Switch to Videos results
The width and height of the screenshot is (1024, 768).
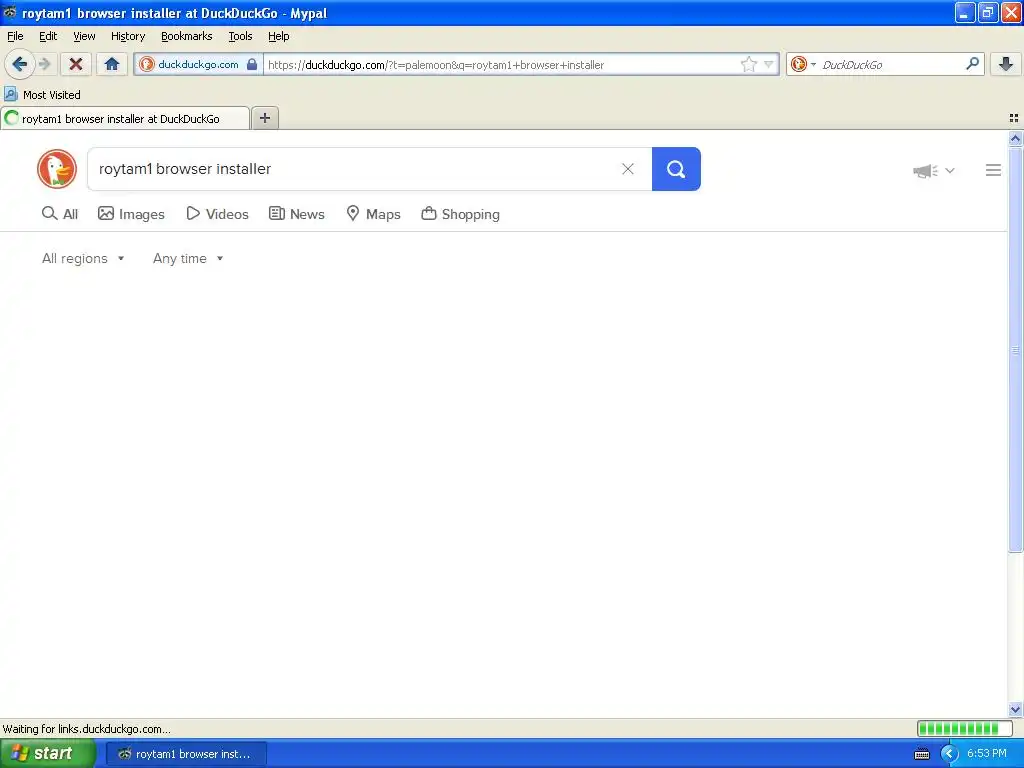217,214
